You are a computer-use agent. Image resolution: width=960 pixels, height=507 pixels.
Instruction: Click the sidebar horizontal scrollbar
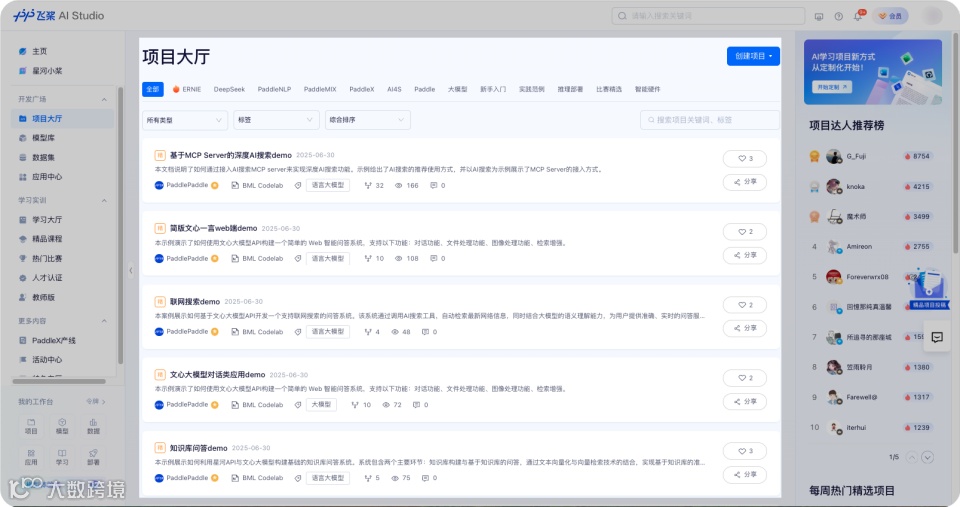click(x=59, y=381)
